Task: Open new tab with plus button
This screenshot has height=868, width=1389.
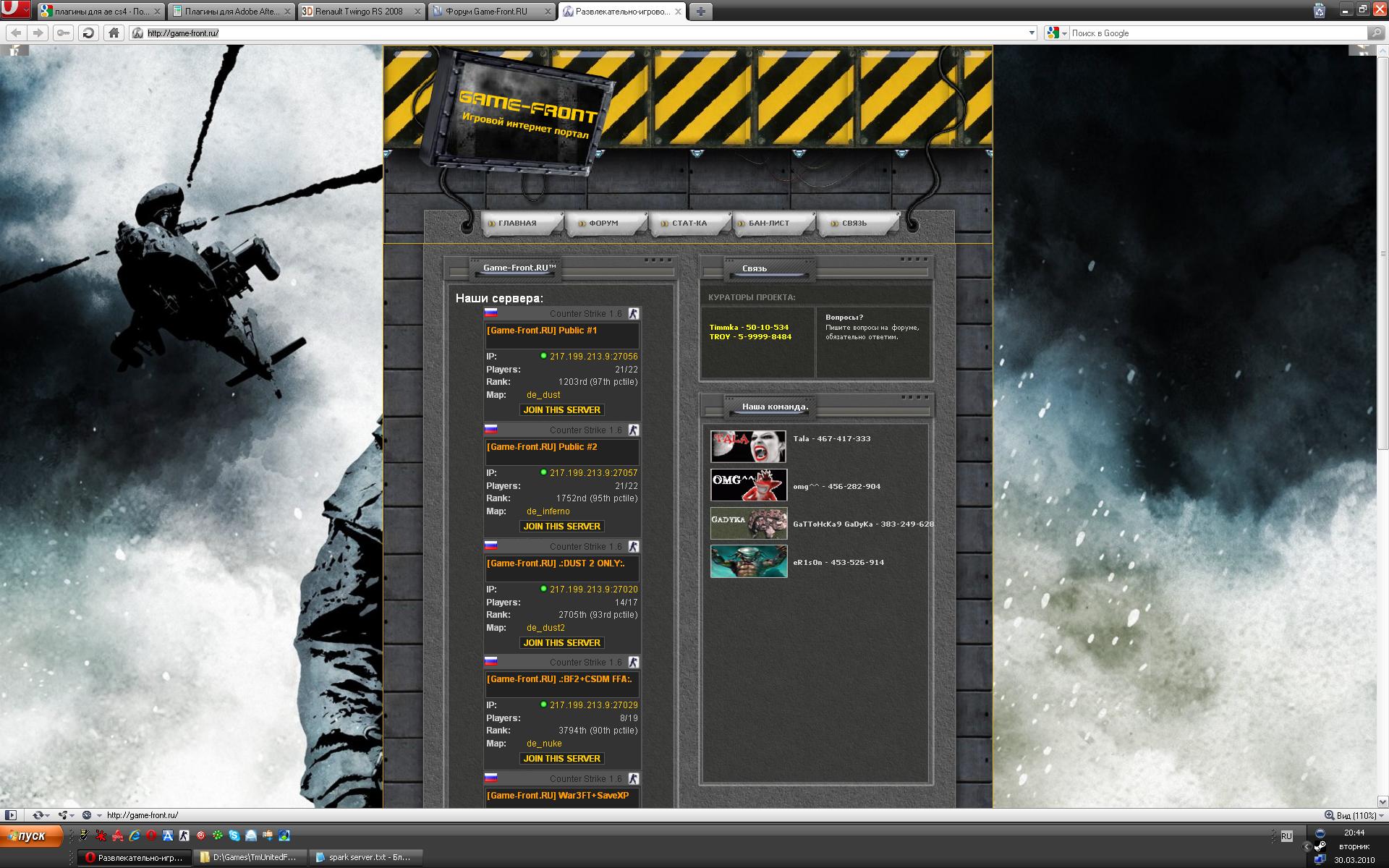Action: click(700, 11)
